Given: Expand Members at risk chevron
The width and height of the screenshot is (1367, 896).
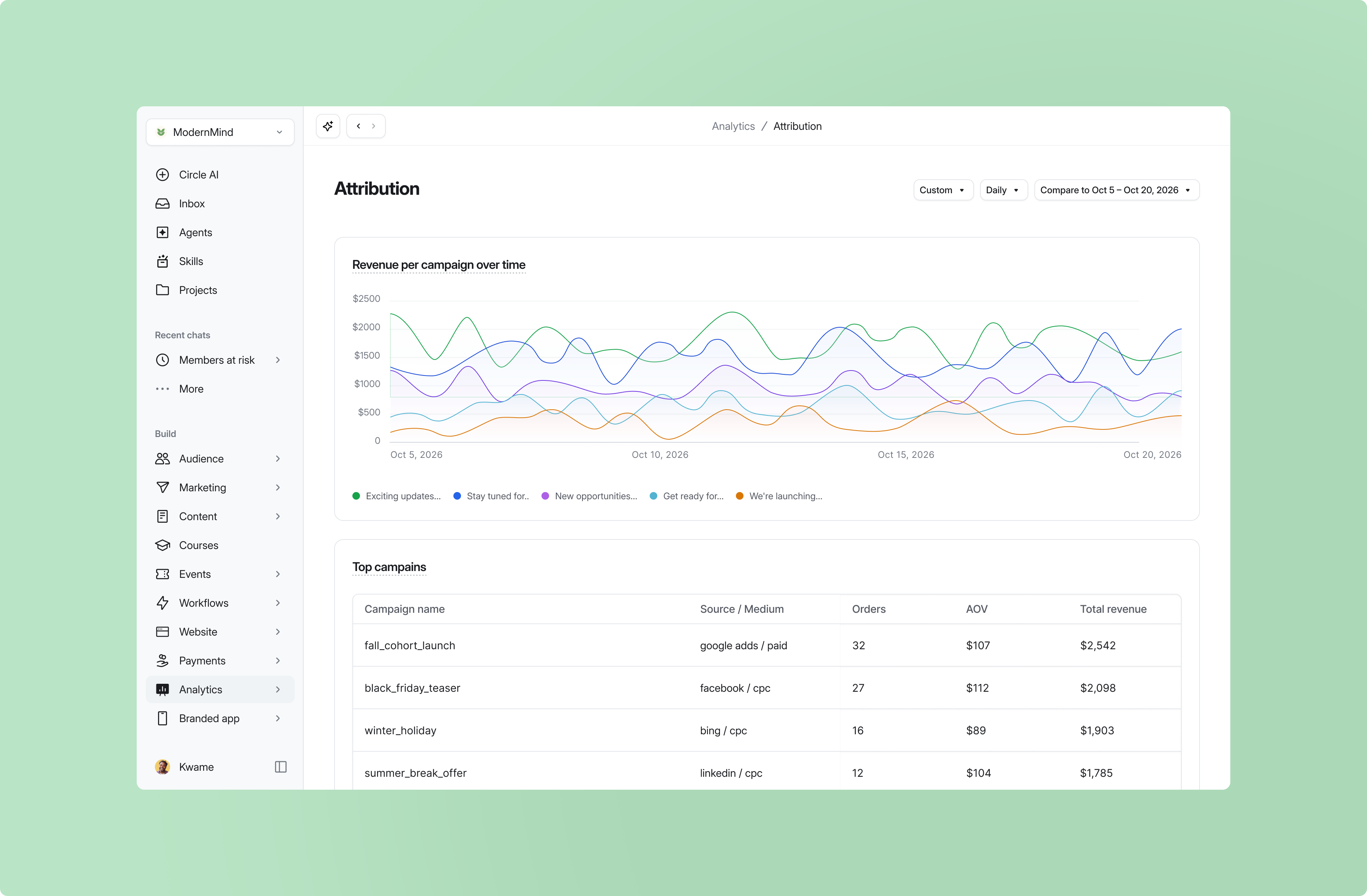Looking at the screenshot, I should coord(278,360).
